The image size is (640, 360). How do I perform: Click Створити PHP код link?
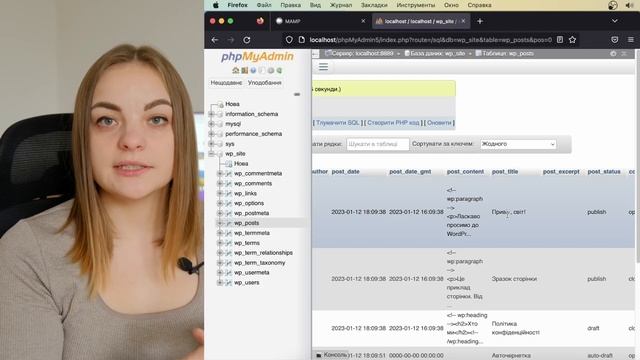point(393,123)
